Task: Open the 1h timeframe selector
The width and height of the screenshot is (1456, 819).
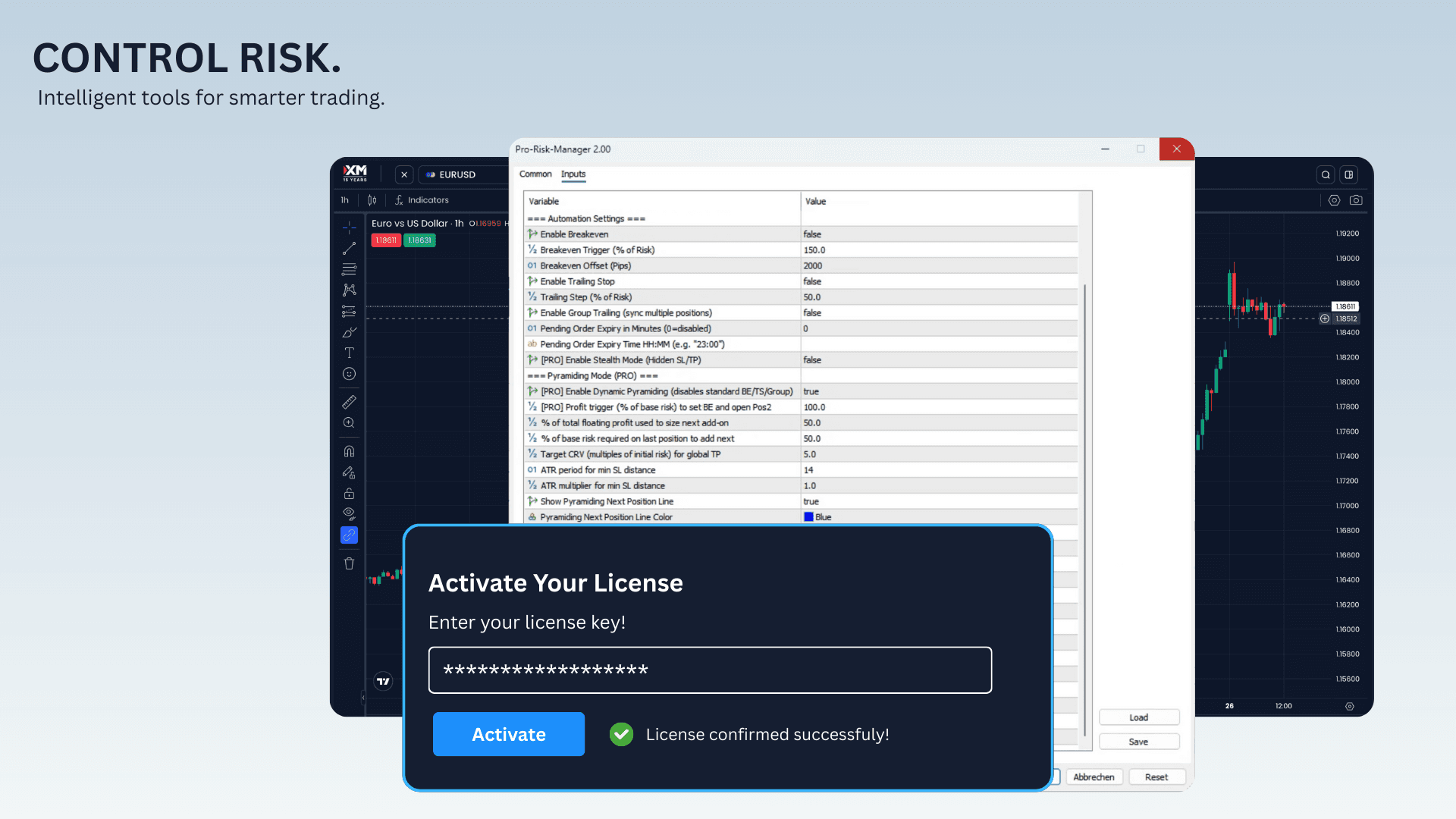Action: pyautogui.click(x=345, y=199)
